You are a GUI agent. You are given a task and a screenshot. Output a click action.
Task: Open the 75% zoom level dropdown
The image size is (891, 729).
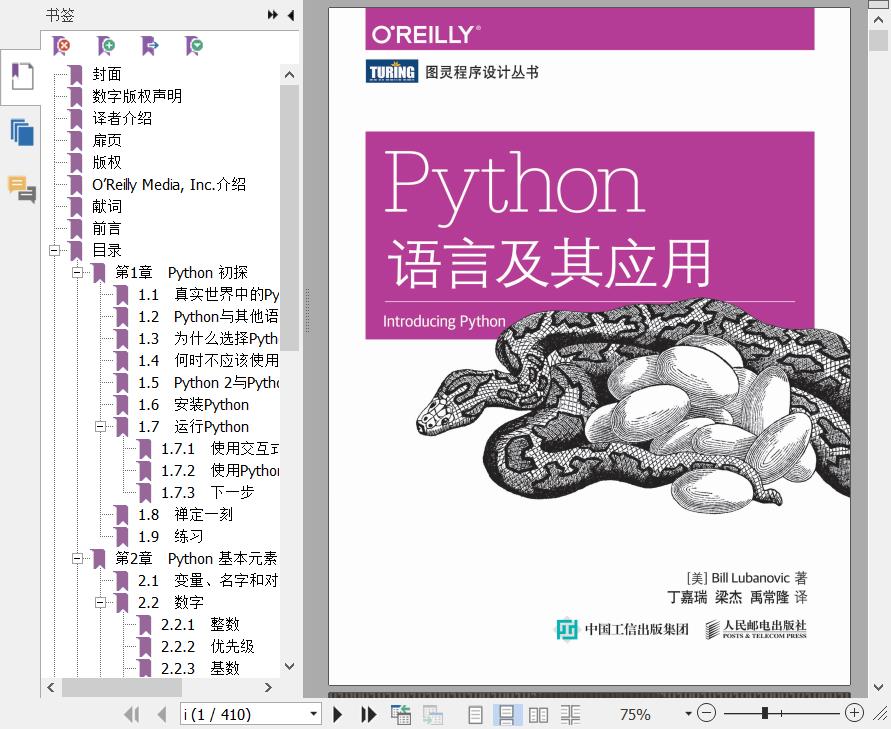[x=688, y=714]
